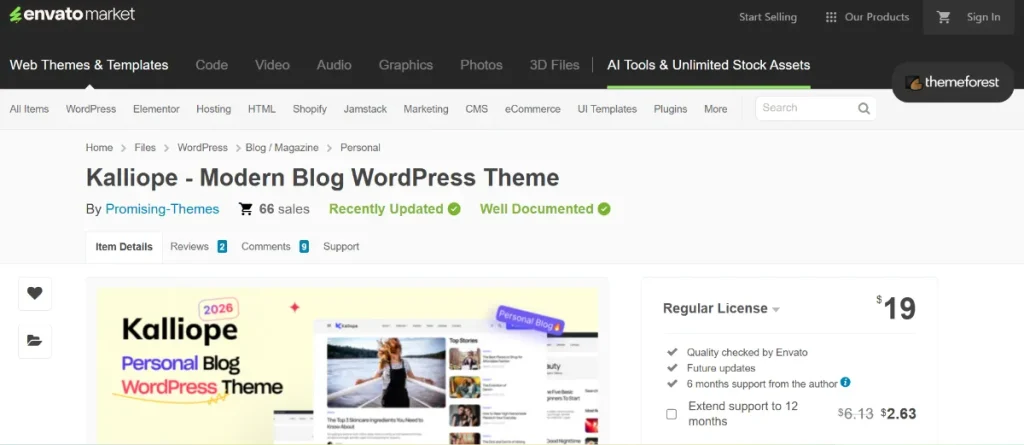
Task: Go to Personal in breadcrumb
Action: (360, 148)
